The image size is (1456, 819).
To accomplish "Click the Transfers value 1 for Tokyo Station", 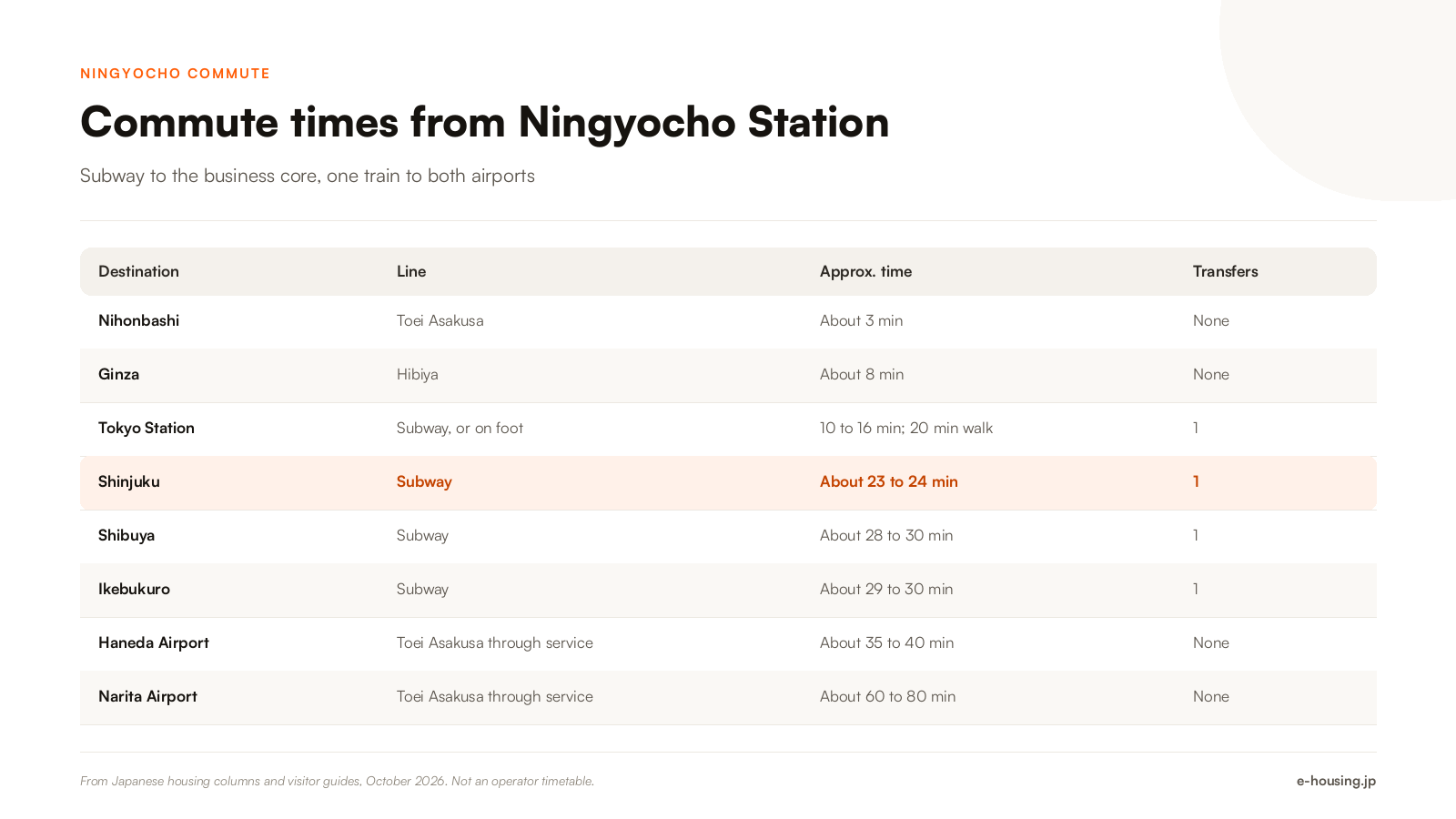I will click(x=1196, y=428).
